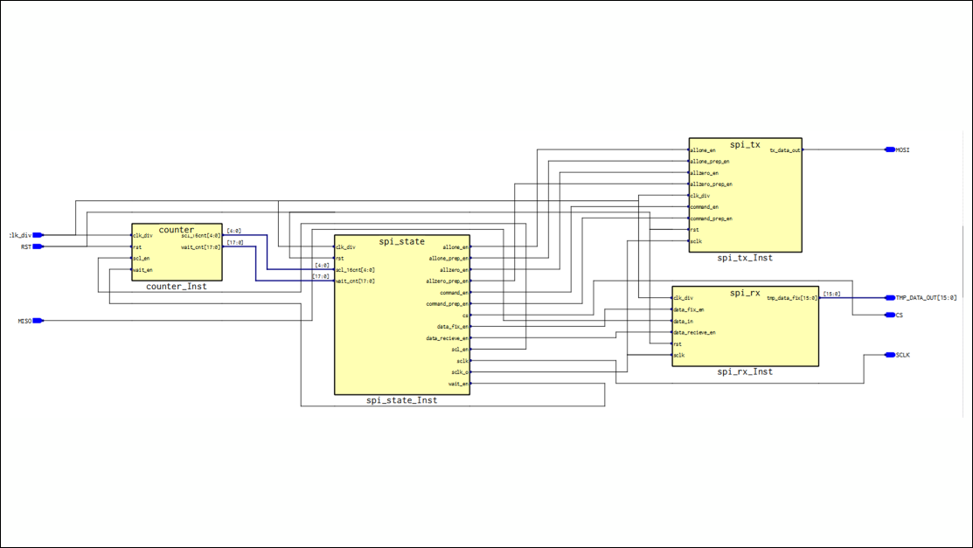
Task: Select the CS output port symbol
Action: [889, 315]
